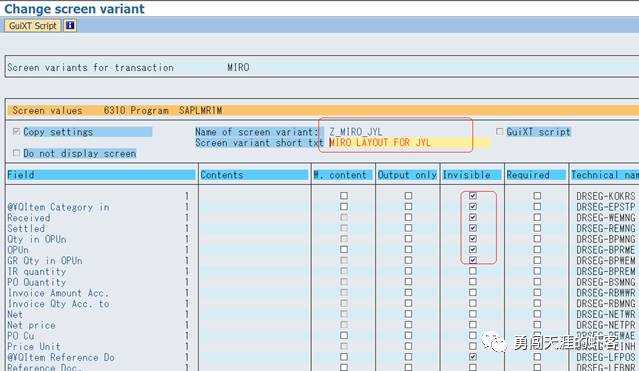Click technical name DRSEG-BSMNG
Screen dimensions: 639x371
(606, 282)
